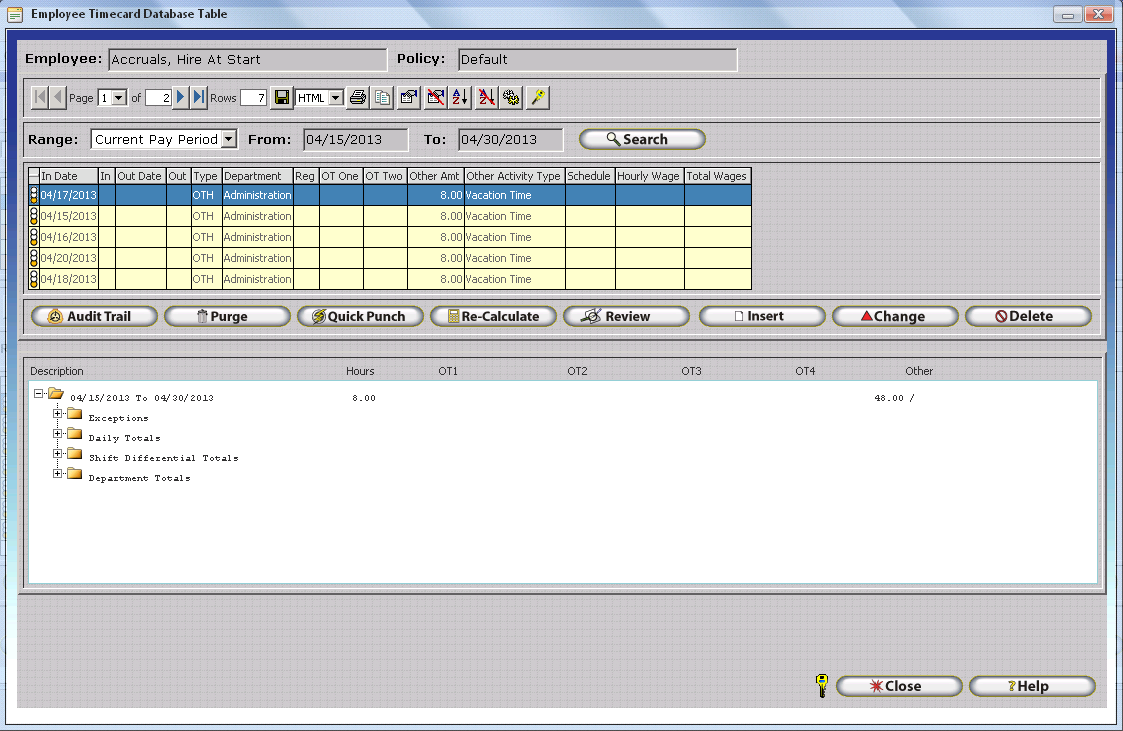Click the save (floppy disk) toolbar icon
Viewport: 1123px width, 731px height.
[282, 97]
